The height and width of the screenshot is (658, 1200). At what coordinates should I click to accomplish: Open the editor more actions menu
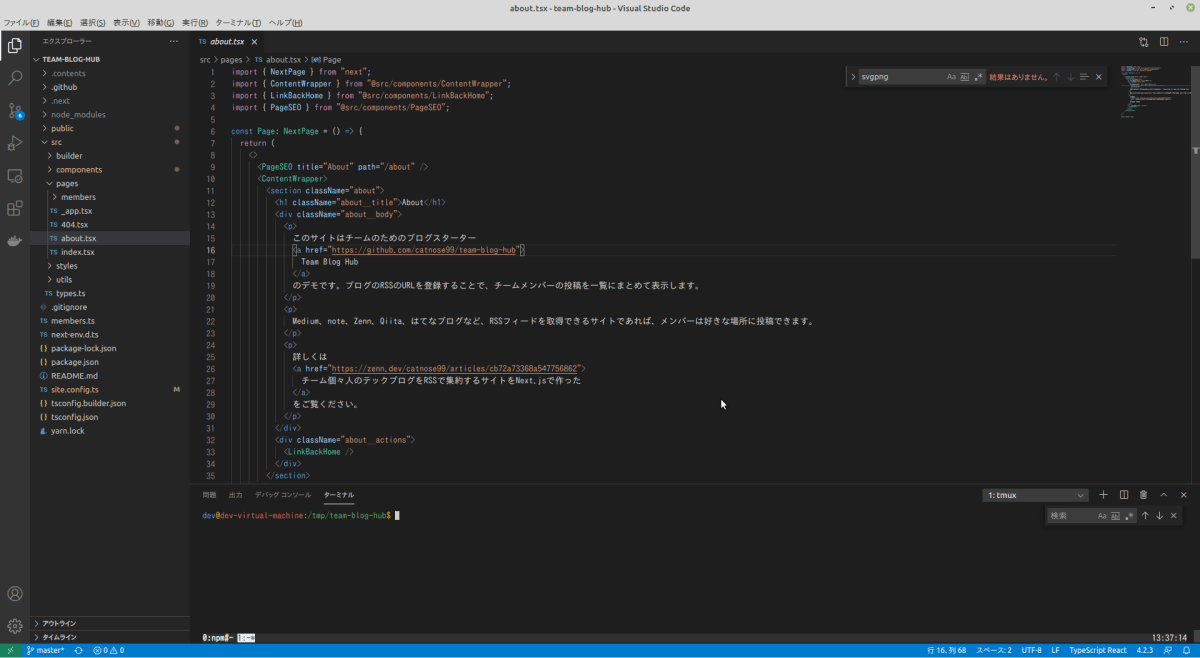pyautogui.click(x=1184, y=42)
